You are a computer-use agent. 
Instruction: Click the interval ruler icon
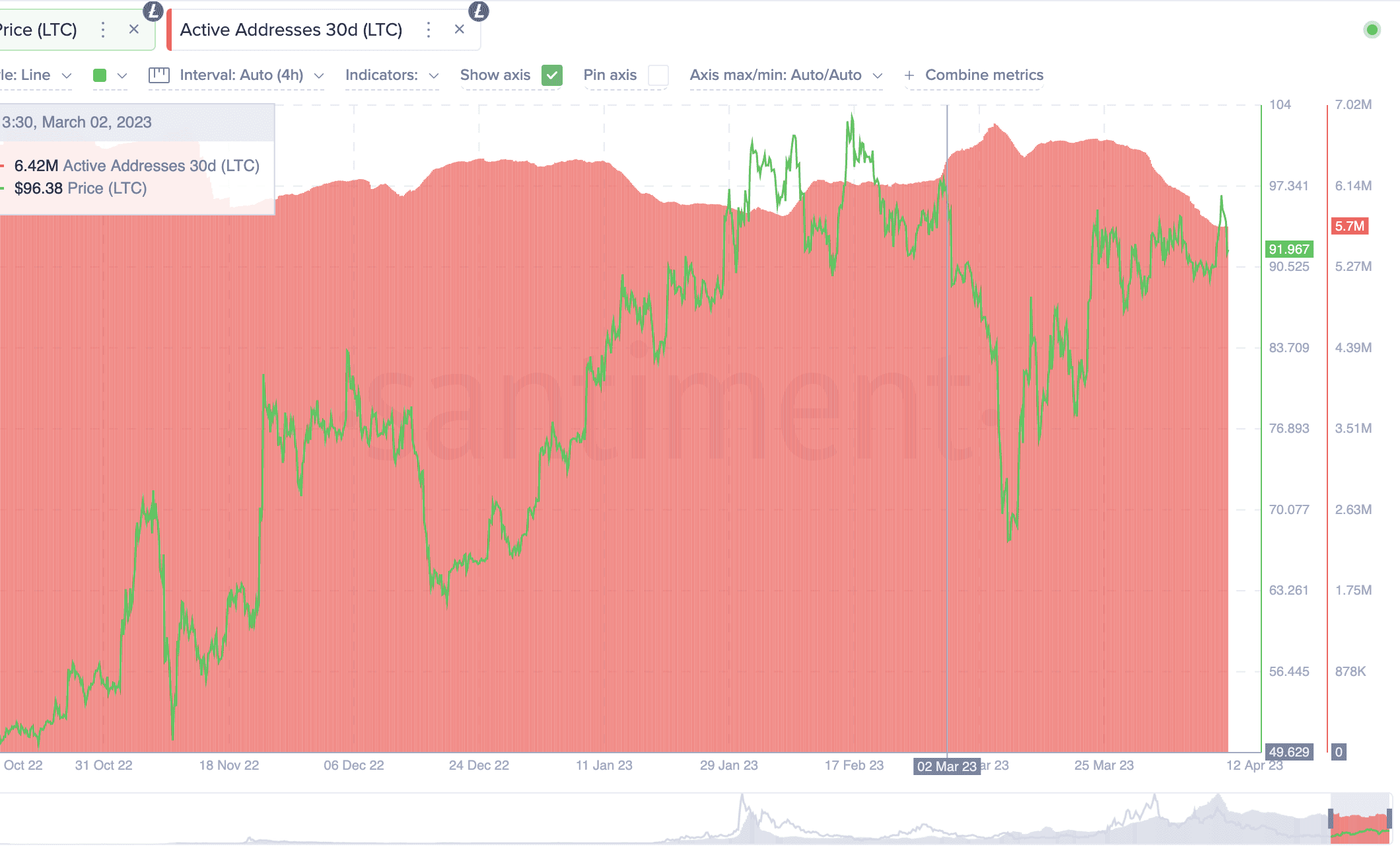159,75
